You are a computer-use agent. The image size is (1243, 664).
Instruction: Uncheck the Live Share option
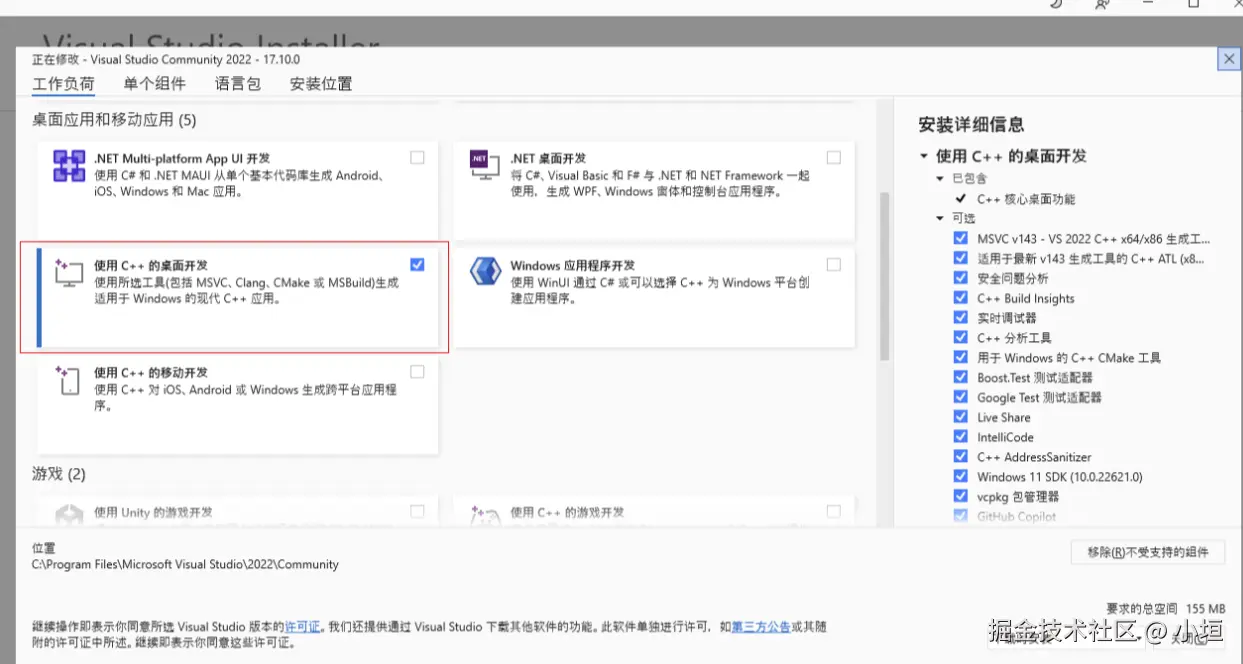click(961, 417)
